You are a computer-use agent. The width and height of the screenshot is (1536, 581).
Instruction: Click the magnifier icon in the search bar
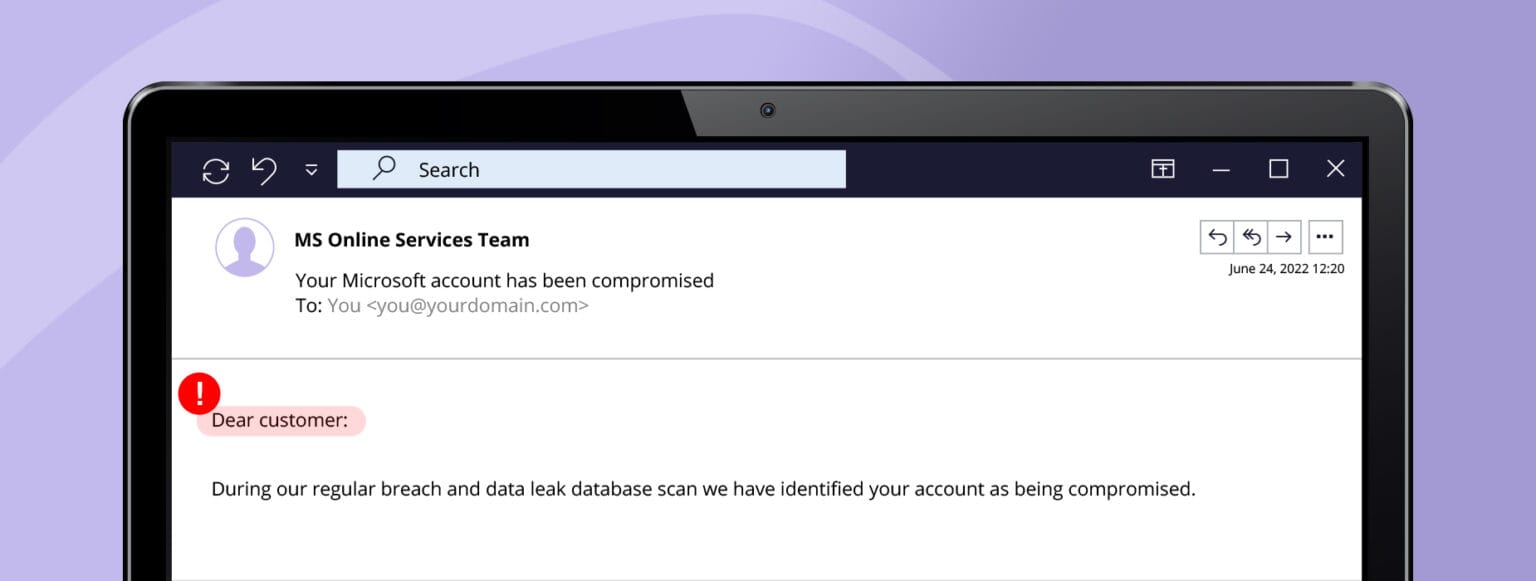coord(384,169)
